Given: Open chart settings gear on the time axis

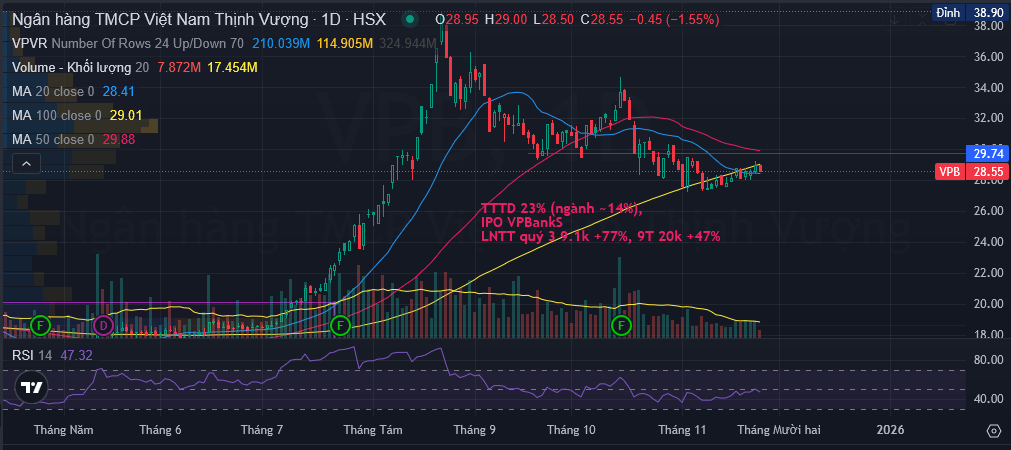Looking at the screenshot, I should click(994, 429).
